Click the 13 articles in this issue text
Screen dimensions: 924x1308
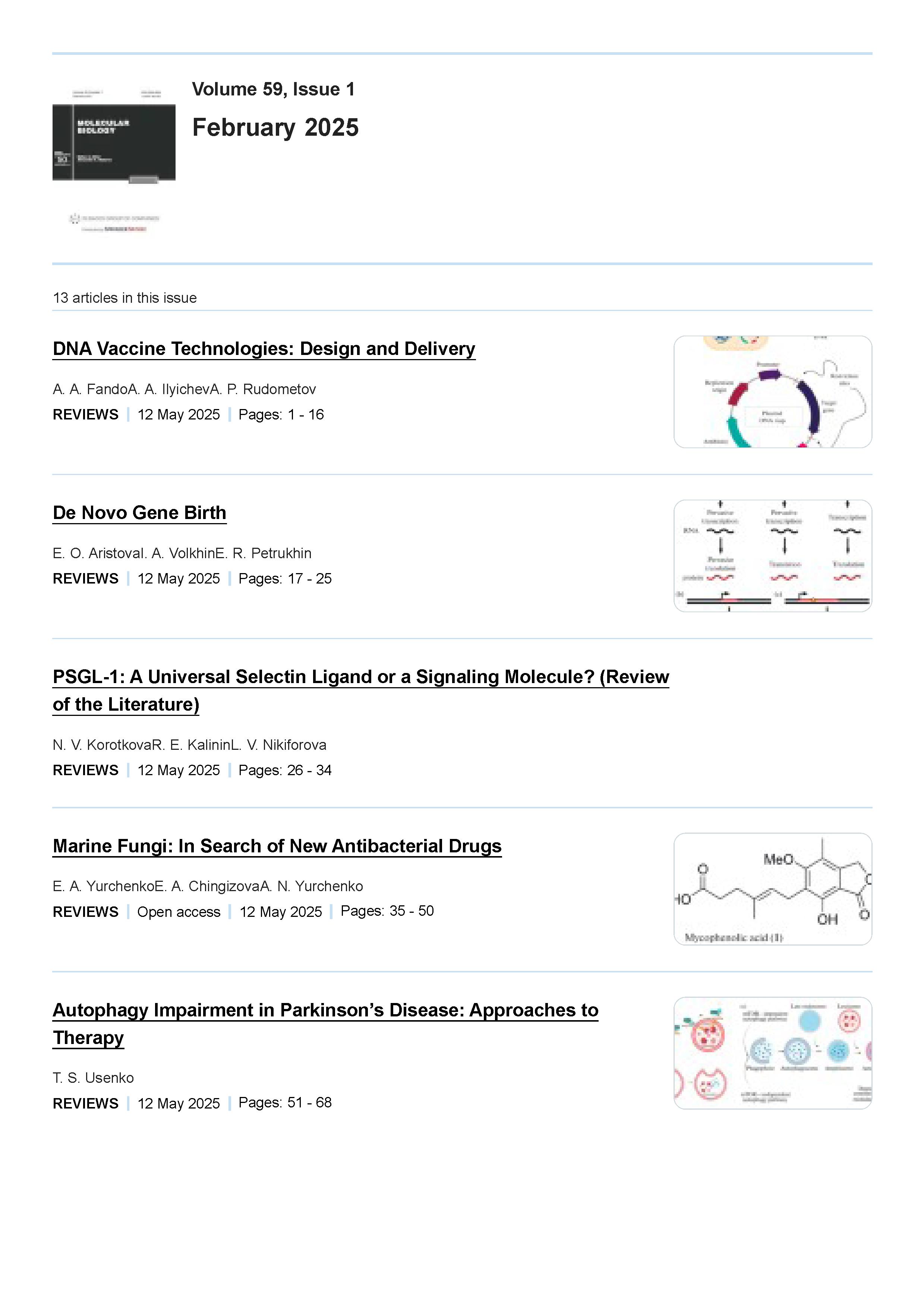pos(125,298)
